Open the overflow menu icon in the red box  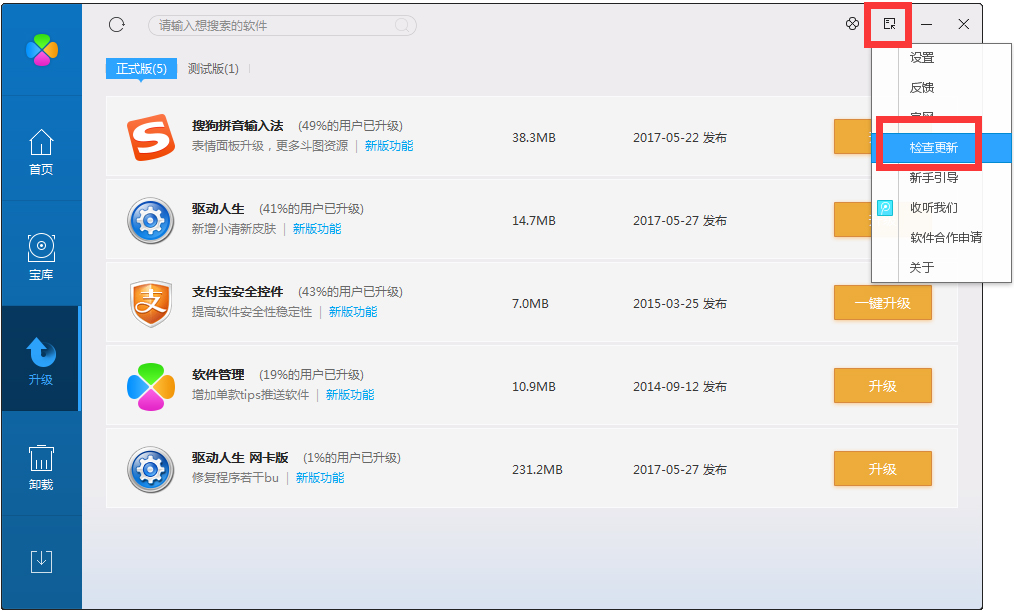coord(887,23)
